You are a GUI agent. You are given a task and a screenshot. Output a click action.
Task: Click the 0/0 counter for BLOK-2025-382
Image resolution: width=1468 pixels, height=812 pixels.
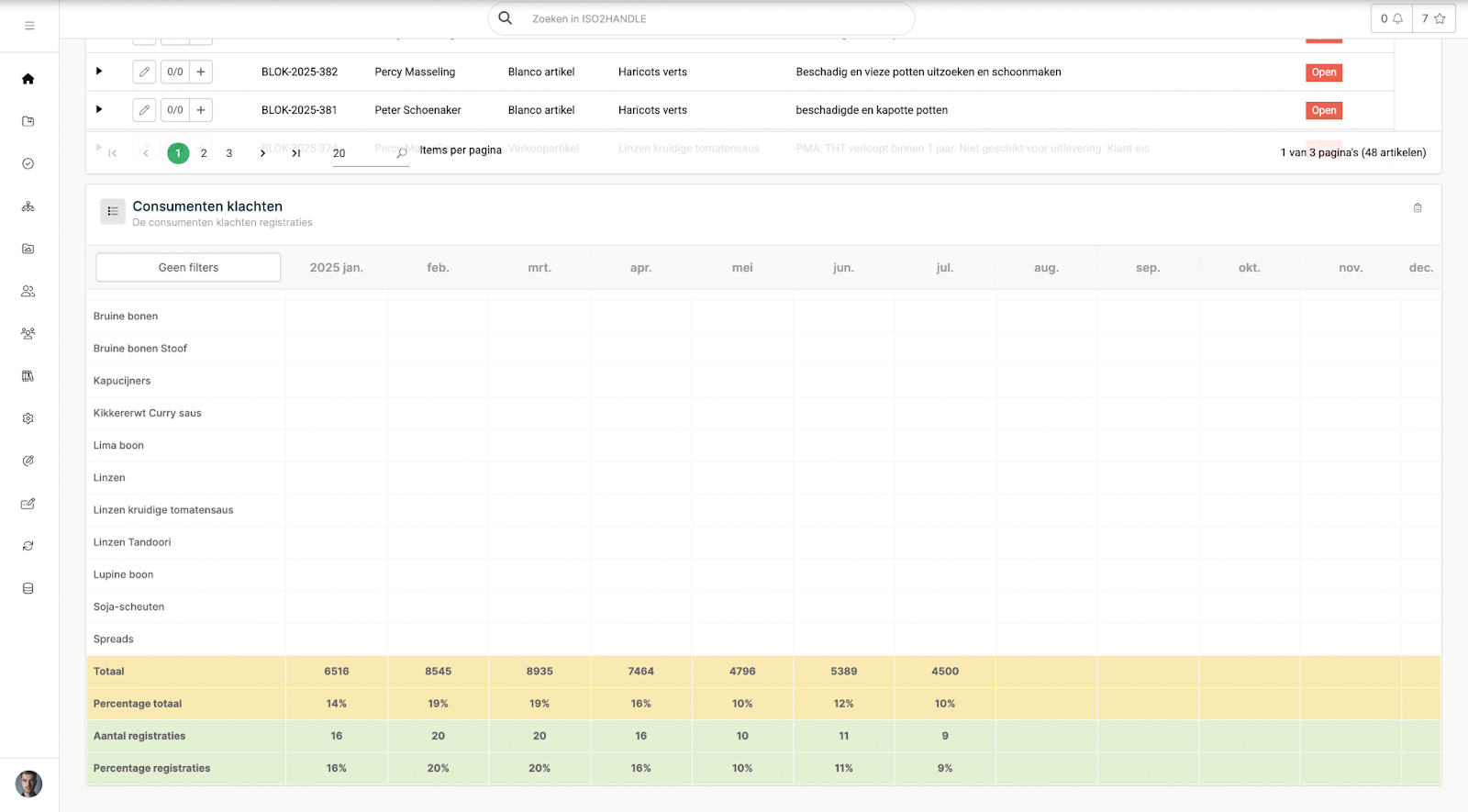click(175, 72)
